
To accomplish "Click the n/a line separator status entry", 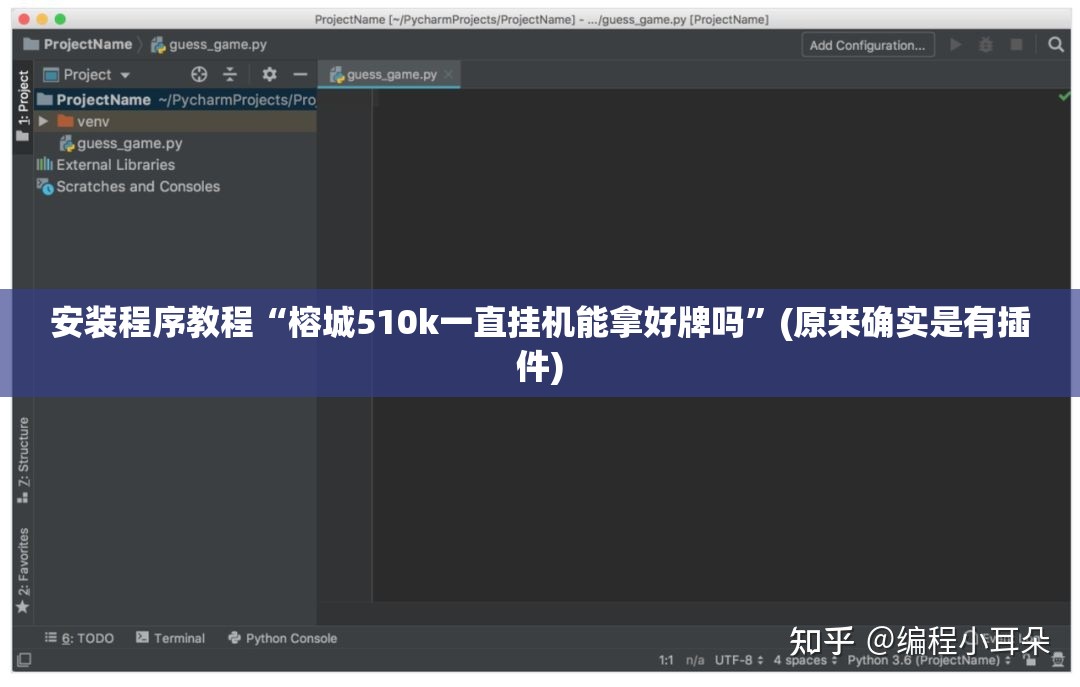I will point(695,660).
